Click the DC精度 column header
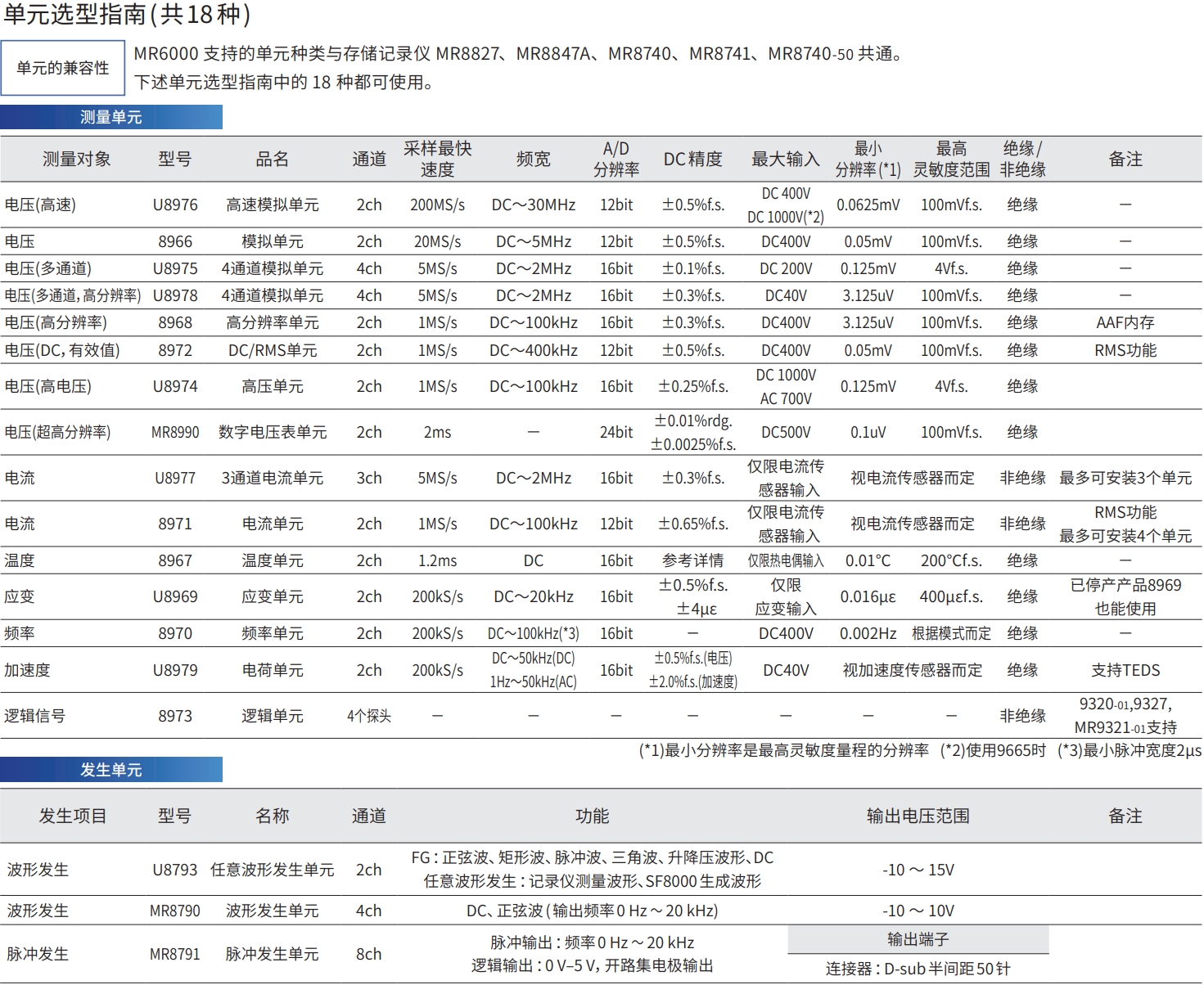This screenshot has width=1204, height=985. tap(692, 160)
